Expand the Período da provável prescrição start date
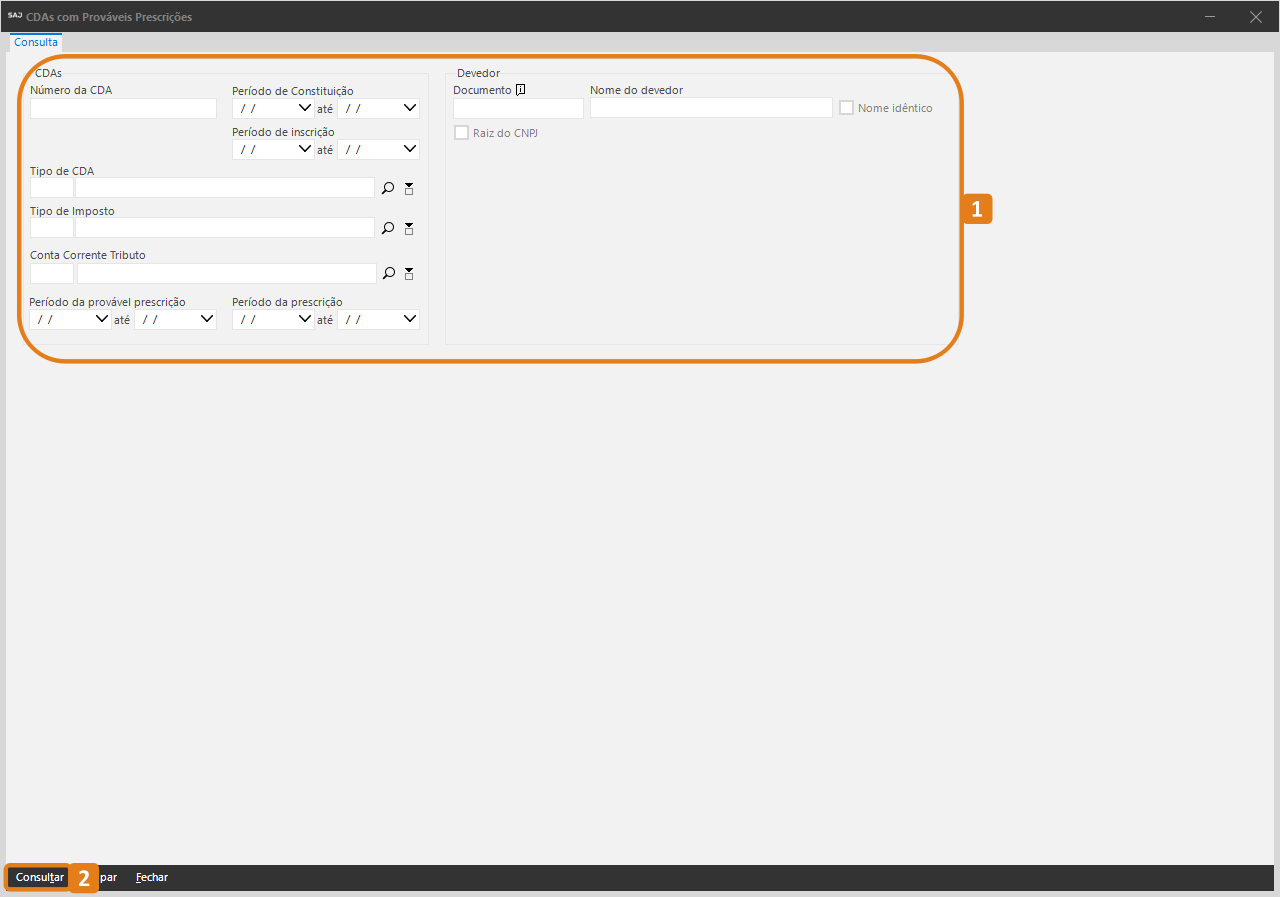 [x=101, y=319]
